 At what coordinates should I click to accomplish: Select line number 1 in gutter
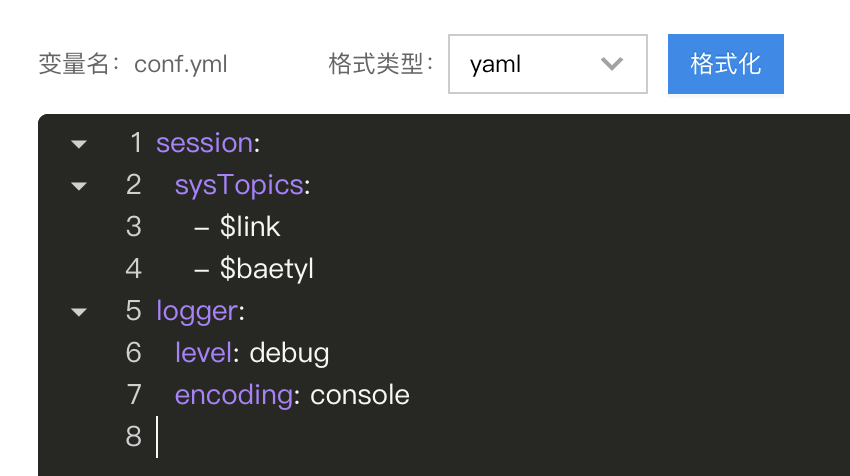(x=136, y=143)
